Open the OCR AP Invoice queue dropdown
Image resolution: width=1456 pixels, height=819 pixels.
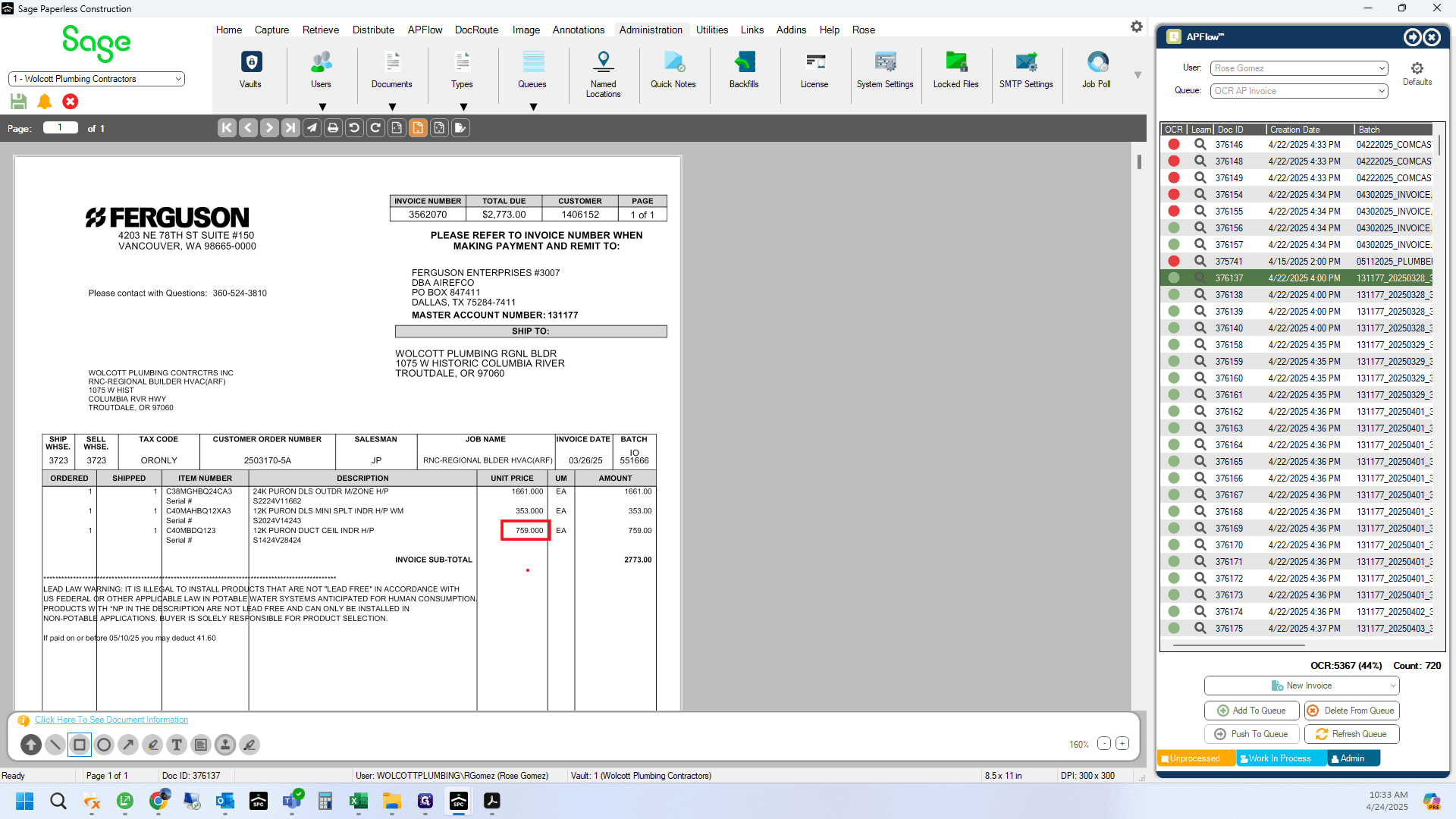pos(1299,91)
